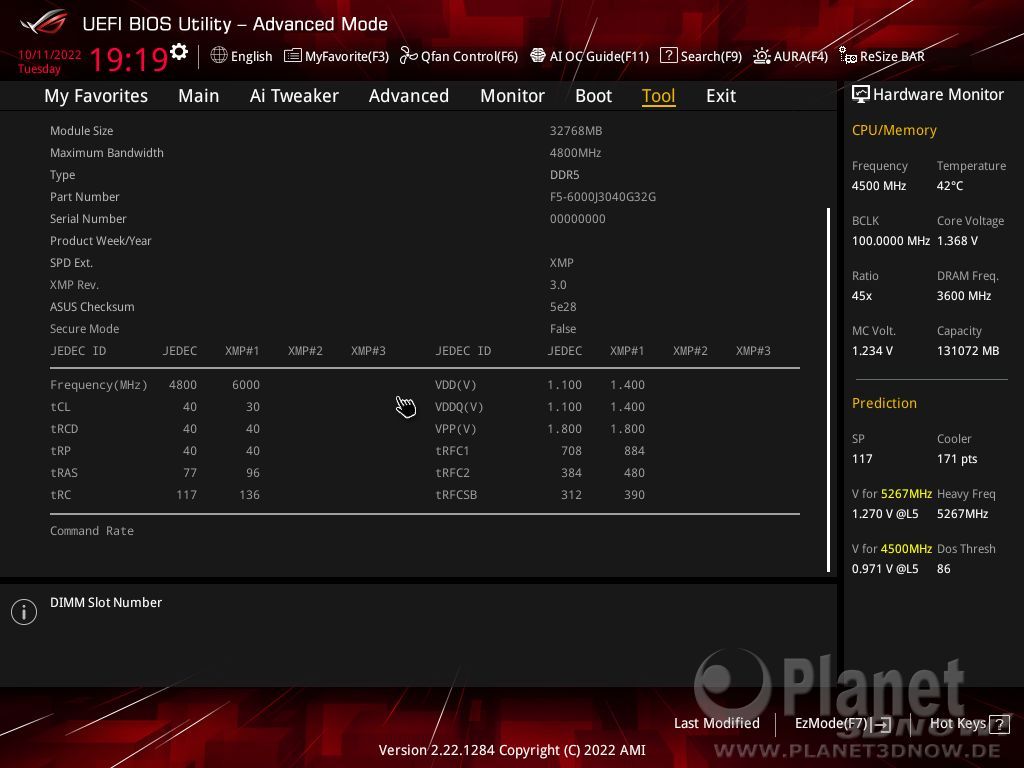
Task: Click the Capacity value 131072 MB
Action: pyautogui.click(x=968, y=351)
